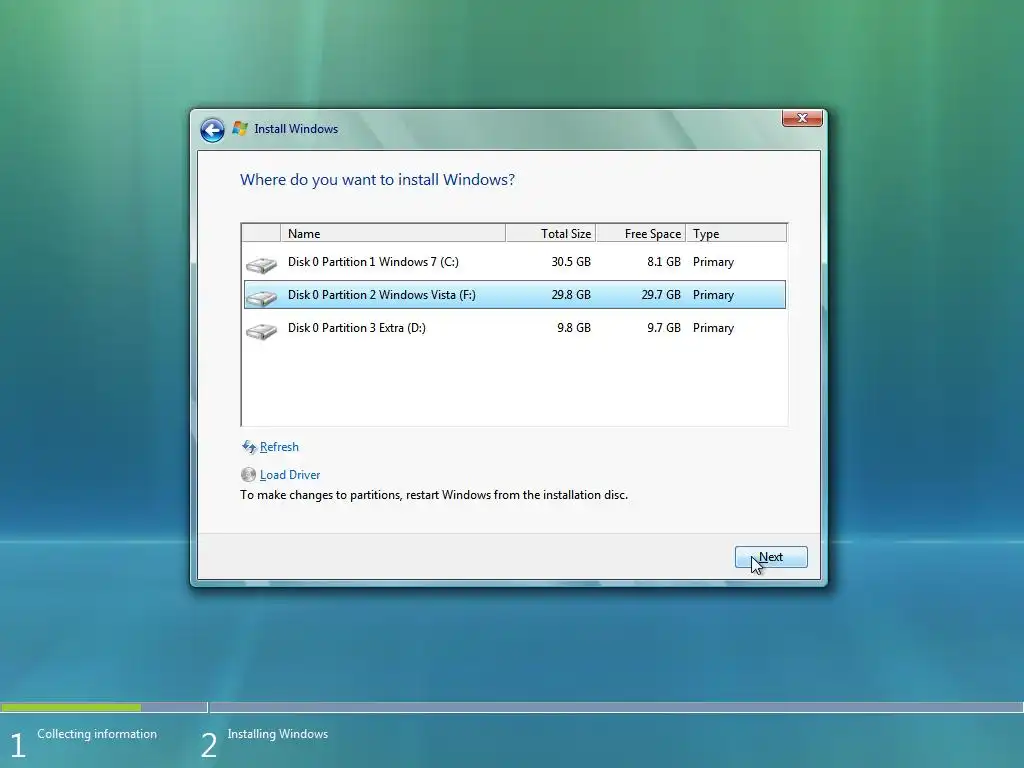Click the "Where do you want to install Windows?" heading
Screen dimensions: 1024x768
point(377,180)
